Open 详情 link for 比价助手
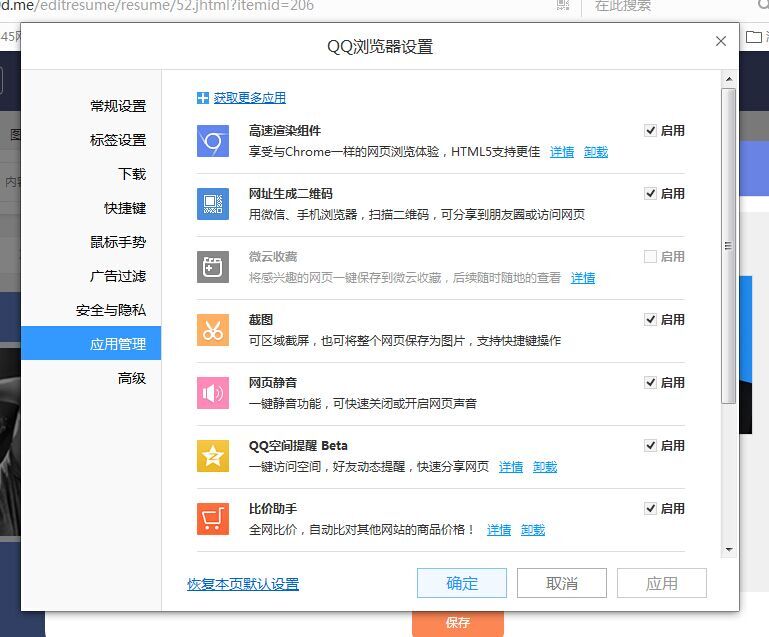 [499, 530]
